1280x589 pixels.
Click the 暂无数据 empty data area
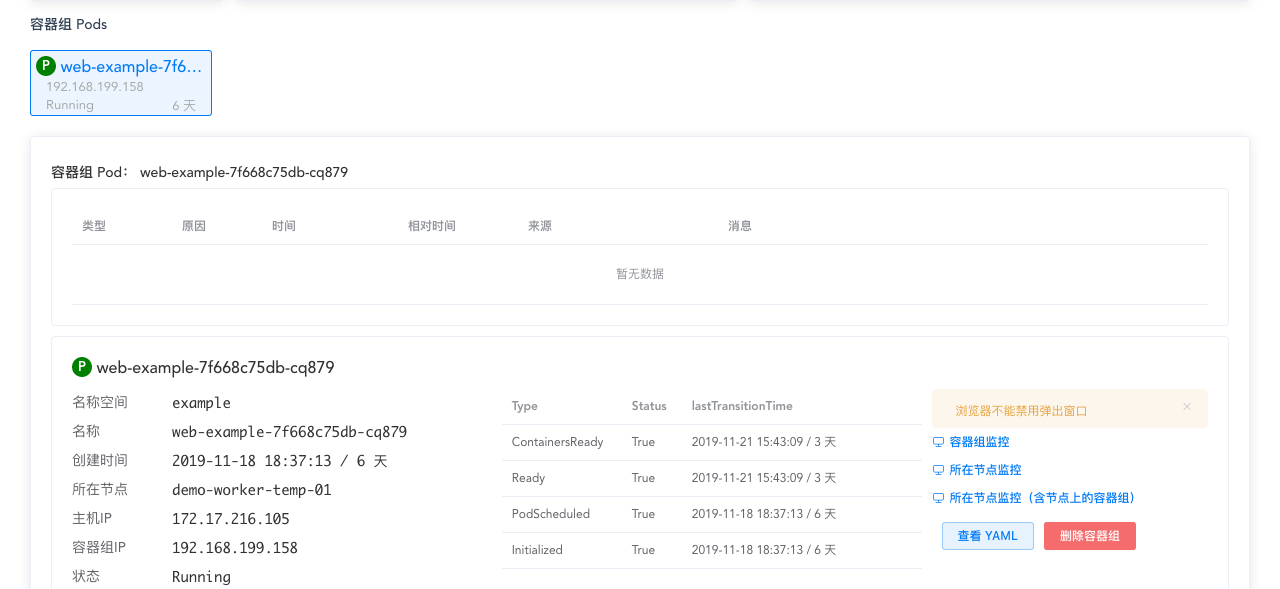pyautogui.click(x=639, y=273)
